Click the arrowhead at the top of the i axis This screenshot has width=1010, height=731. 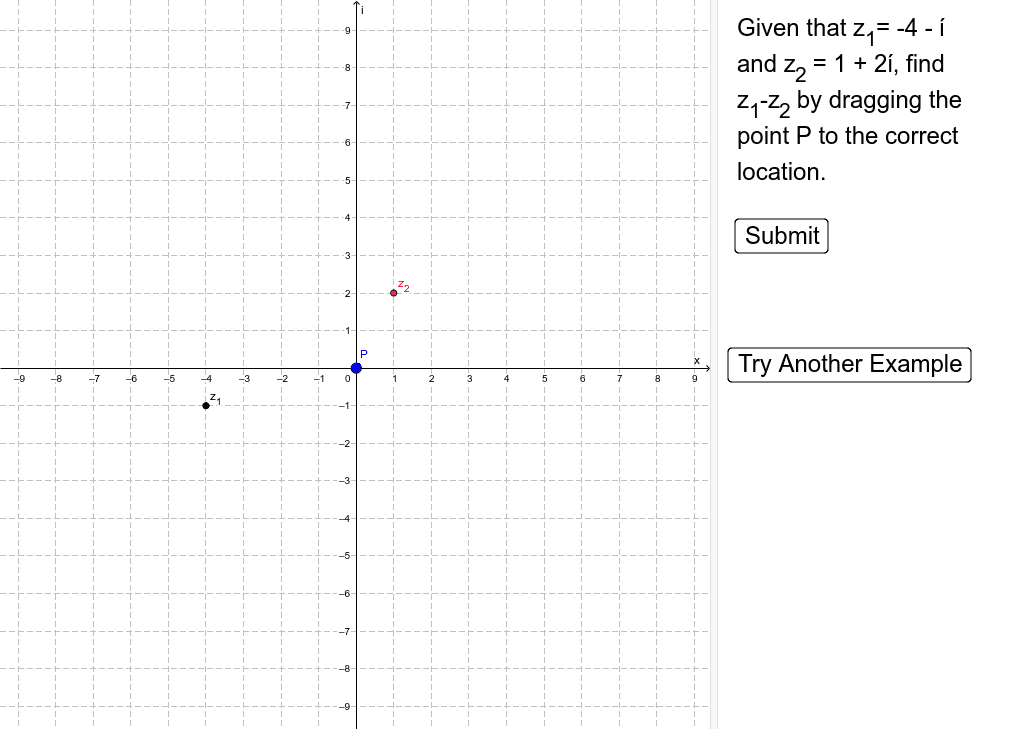click(x=357, y=5)
